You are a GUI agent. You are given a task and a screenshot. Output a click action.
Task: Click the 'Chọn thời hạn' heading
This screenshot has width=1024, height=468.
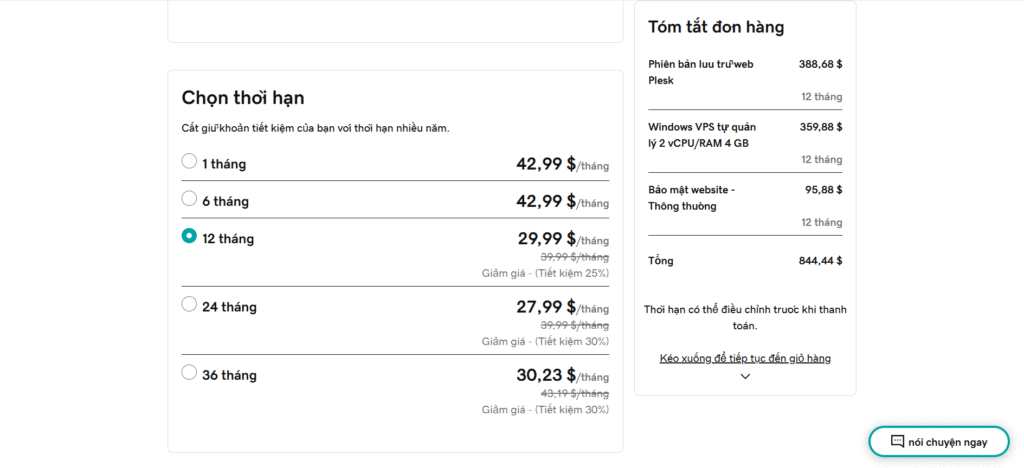[x=243, y=97]
